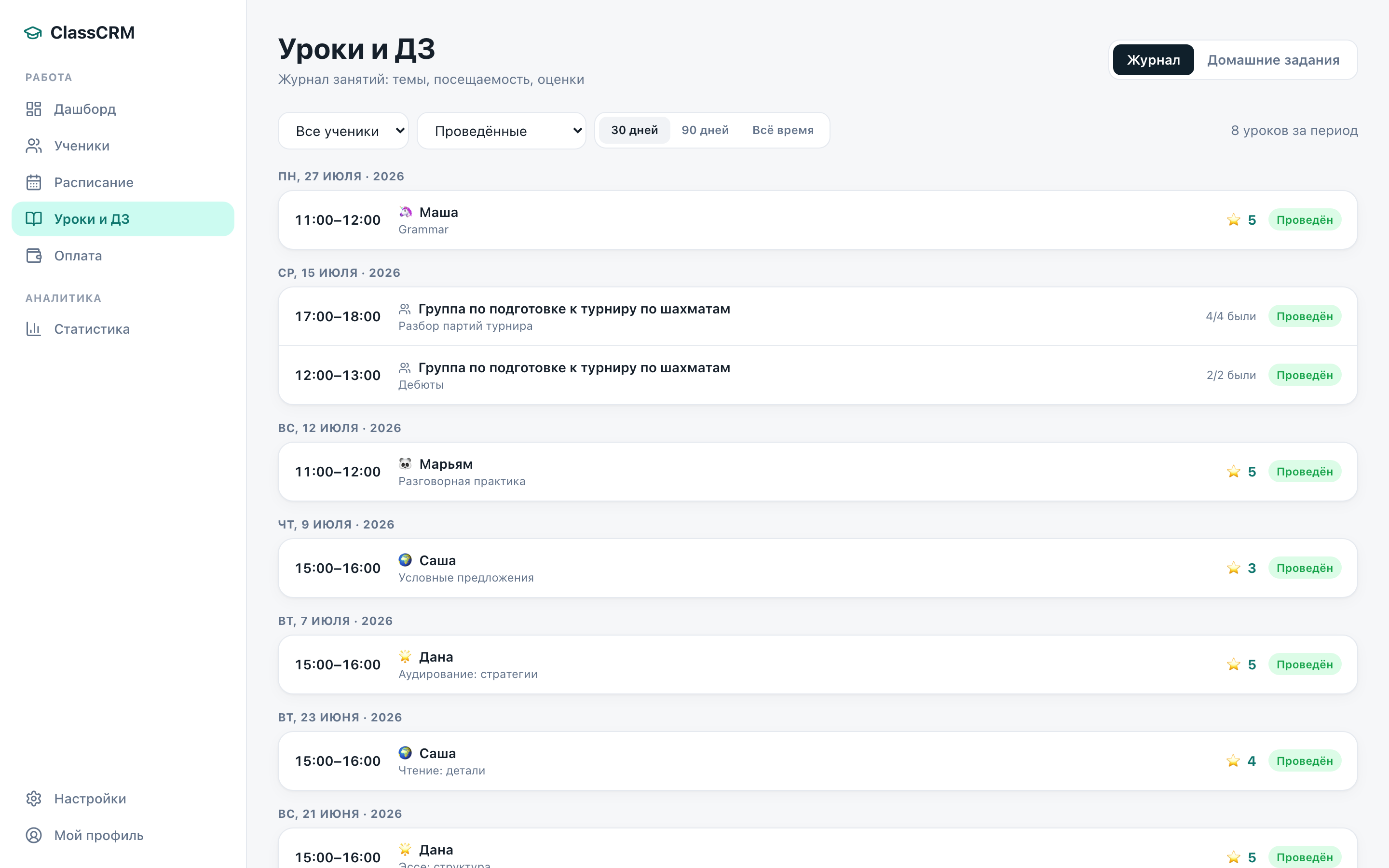The height and width of the screenshot is (868, 1389).
Task: Click Проведён badge in Дебюты row
Action: [x=1304, y=375]
